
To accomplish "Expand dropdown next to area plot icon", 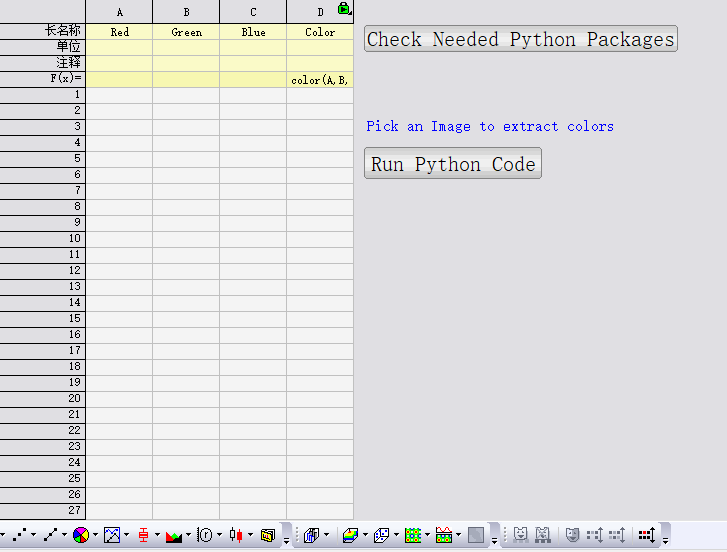I will coord(187,535).
